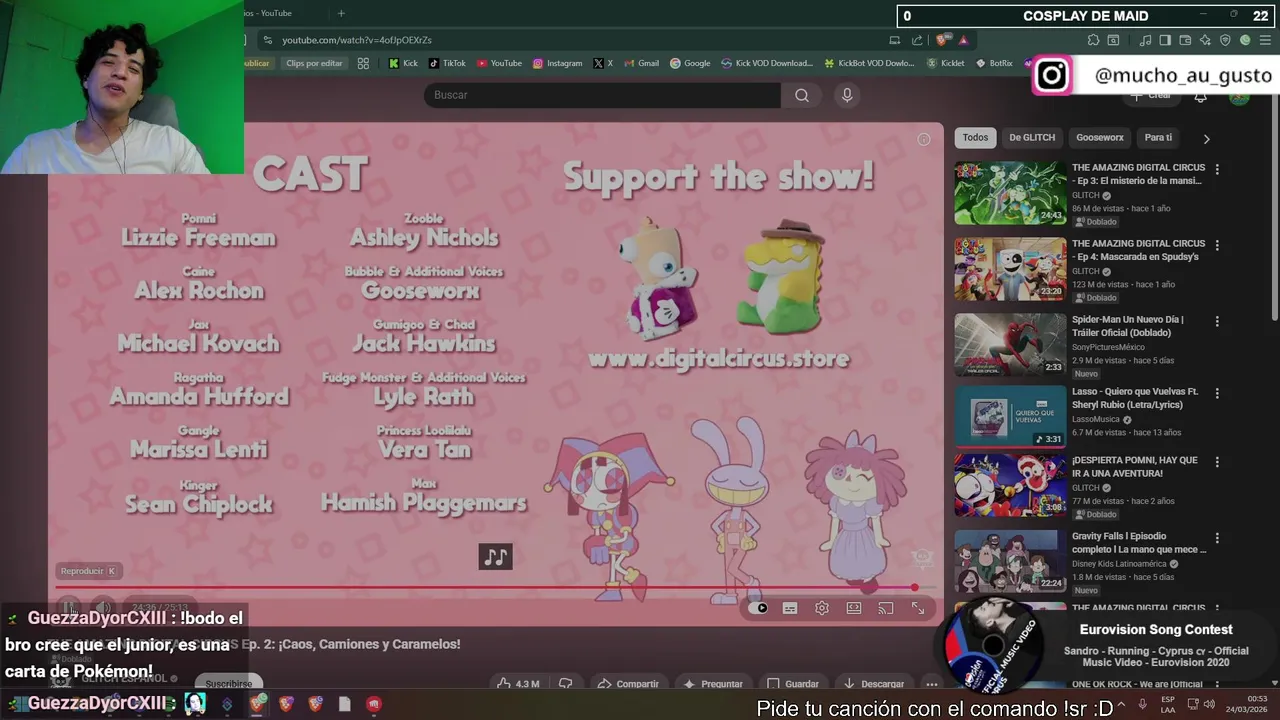This screenshot has height=720, width=1280.
Task: Open the X bookmark
Action: point(603,63)
